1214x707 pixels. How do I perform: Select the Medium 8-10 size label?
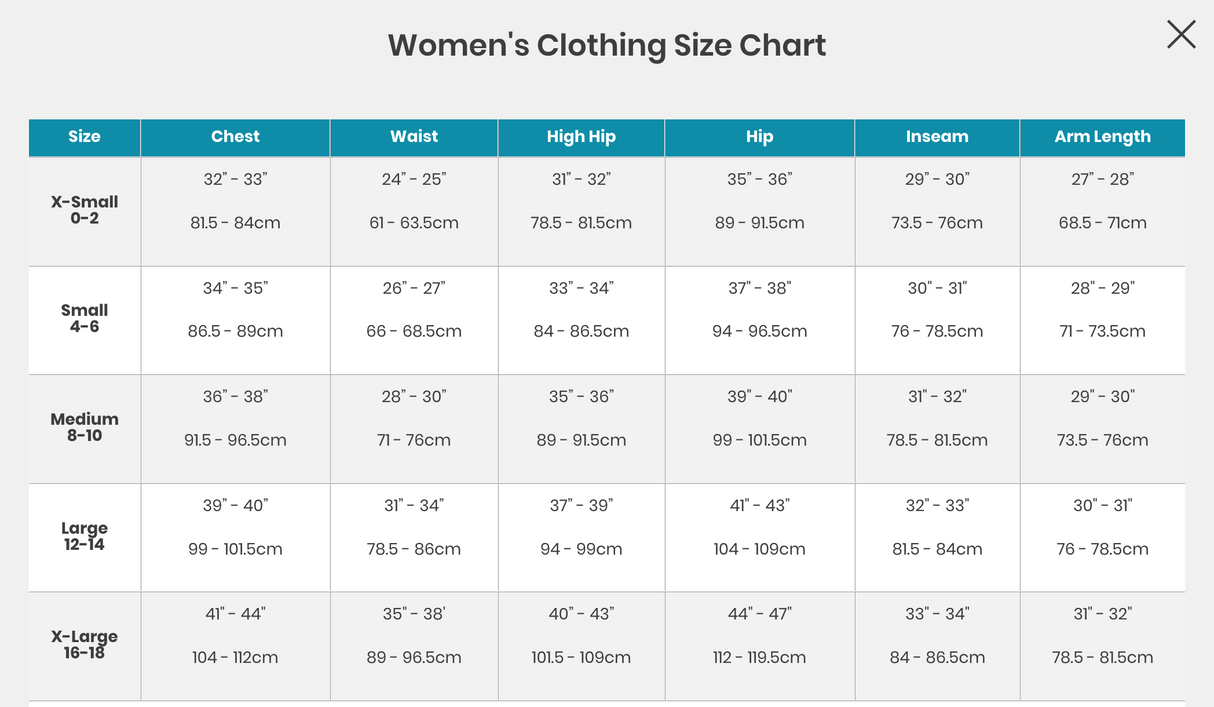[x=84, y=428]
